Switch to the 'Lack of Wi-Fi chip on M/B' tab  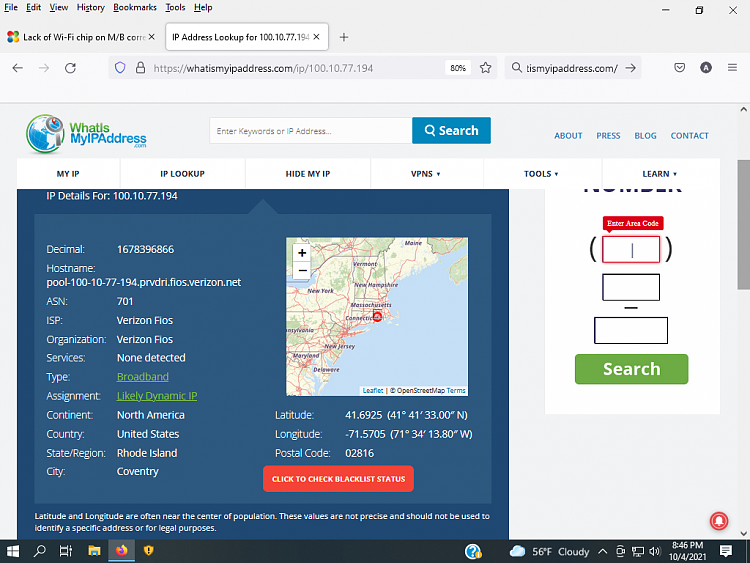81,37
